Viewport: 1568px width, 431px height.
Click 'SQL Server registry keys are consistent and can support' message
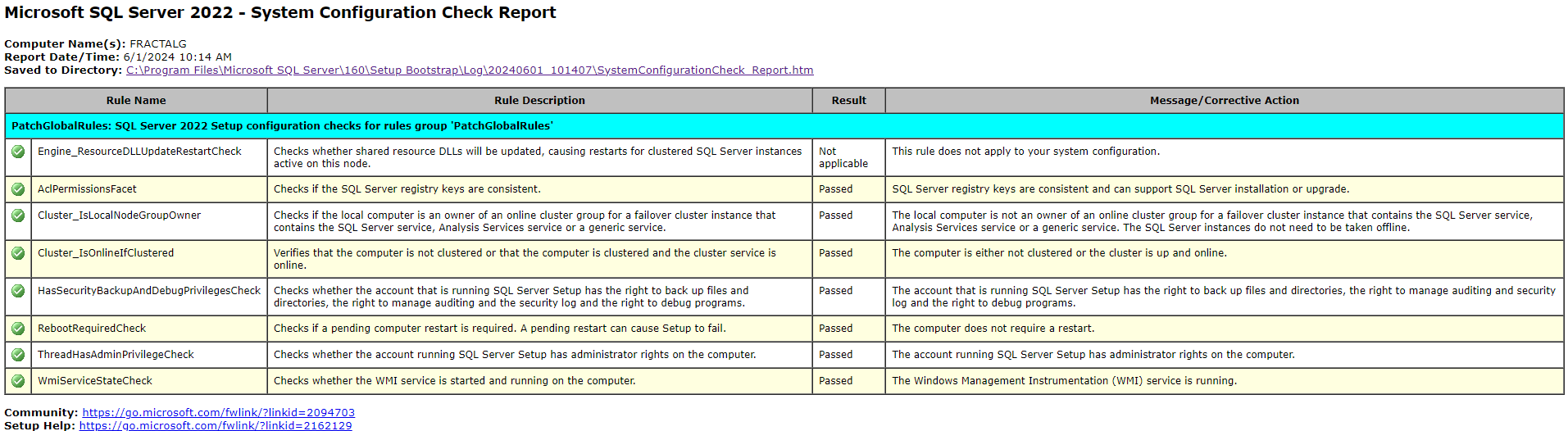1120,189
